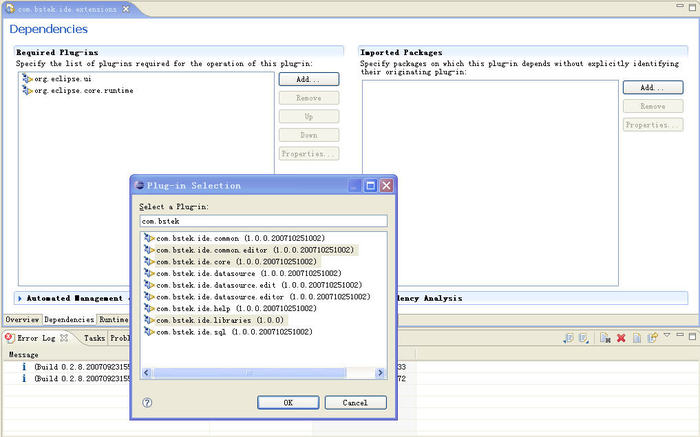Image resolution: width=700 pixels, height=437 pixels.
Task: Click Properties button under Imported Packages
Action: coord(653,125)
